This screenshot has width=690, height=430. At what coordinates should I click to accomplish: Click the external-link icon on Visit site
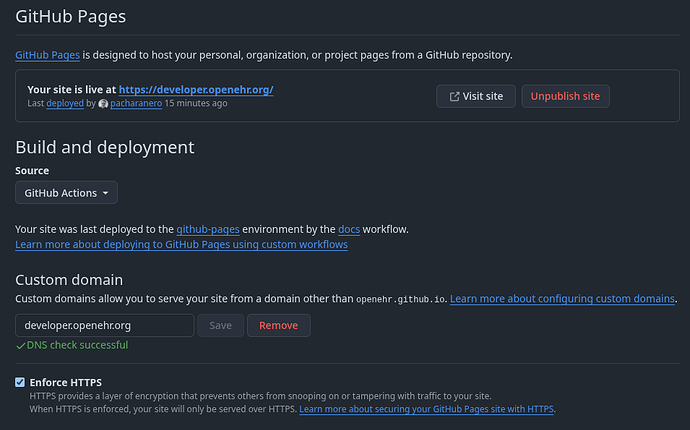pos(454,96)
